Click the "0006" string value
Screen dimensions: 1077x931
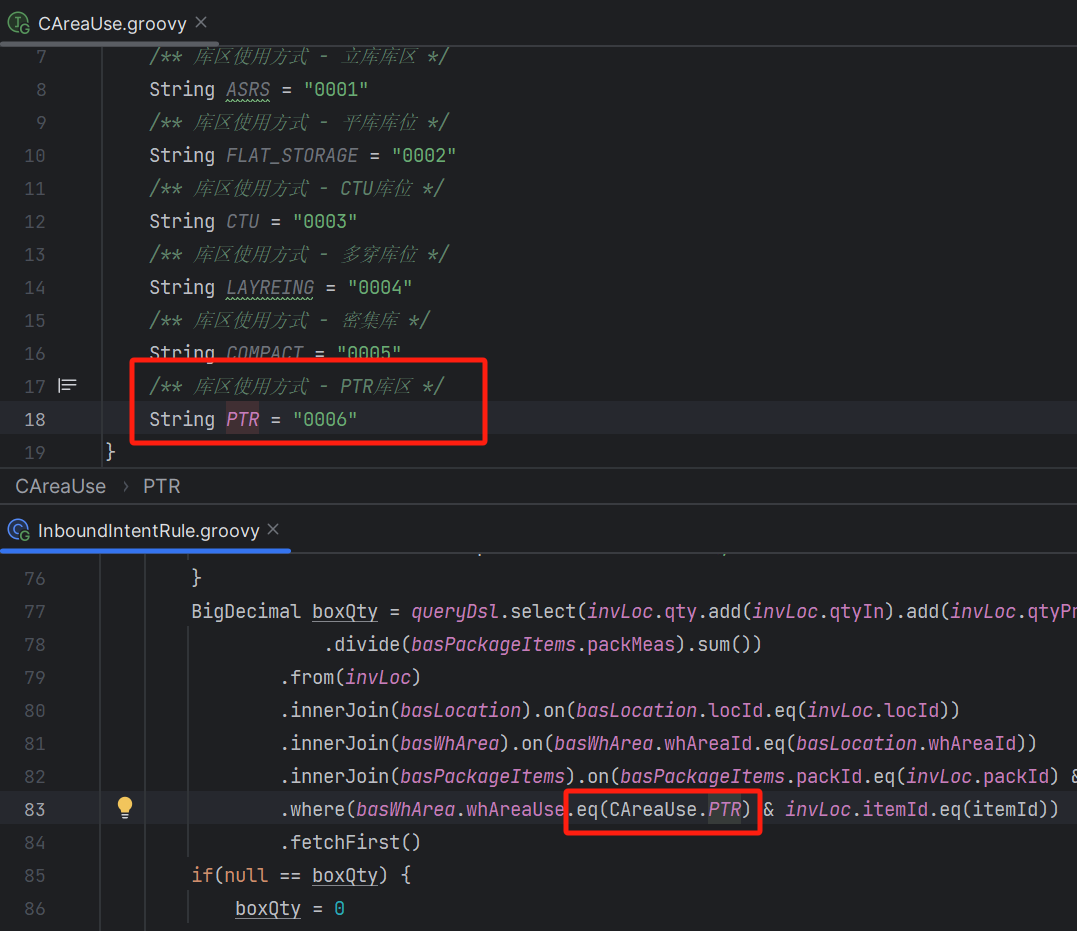(325, 419)
